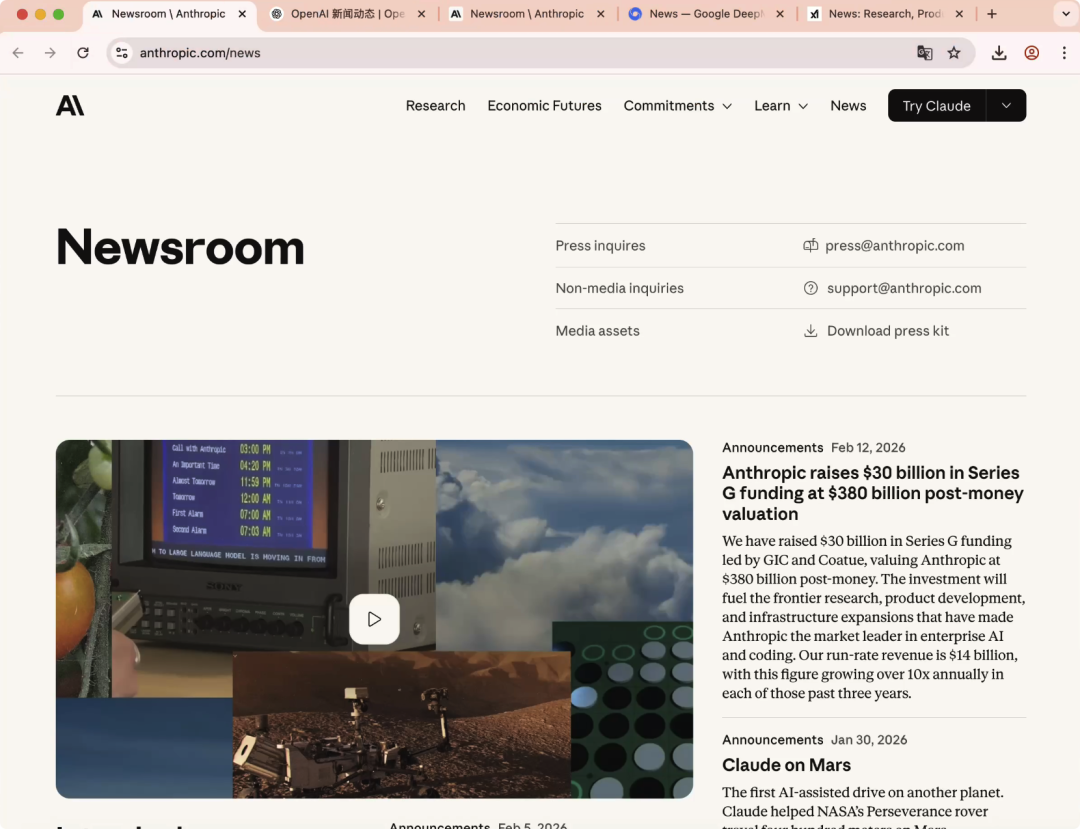This screenshot has width=1080, height=829.
Task: Click the Non-media inquiries label
Action: click(619, 288)
